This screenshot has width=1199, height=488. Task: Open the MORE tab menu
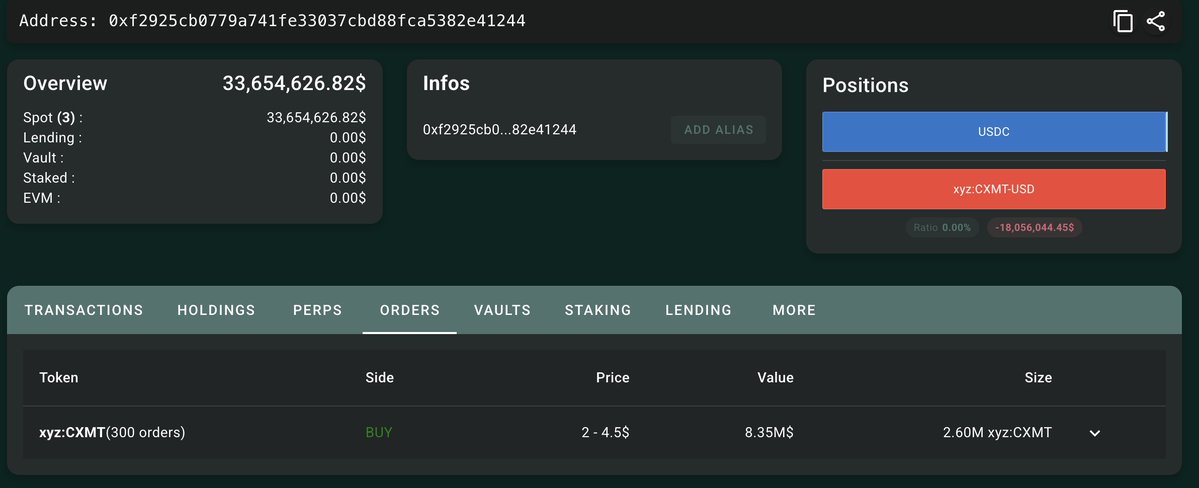794,310
